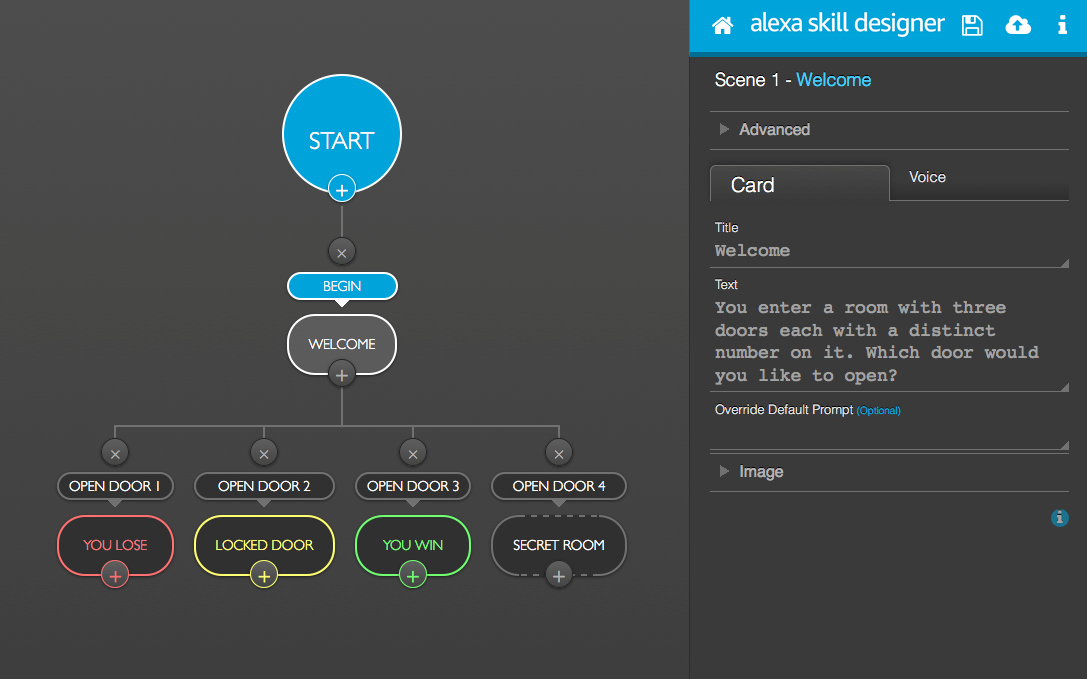Switch to the Voice tab
This screenshot has width=1087, height=679.
927,178
